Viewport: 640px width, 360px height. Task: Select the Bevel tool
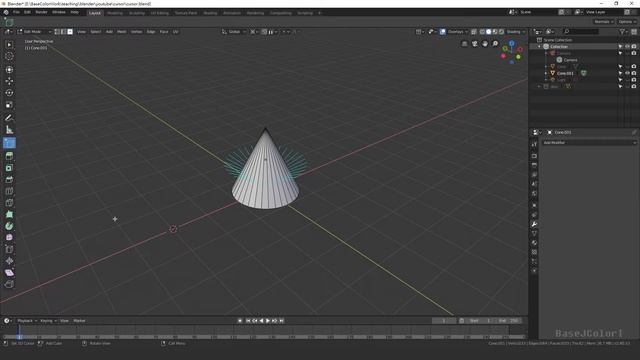click(9, 180)
